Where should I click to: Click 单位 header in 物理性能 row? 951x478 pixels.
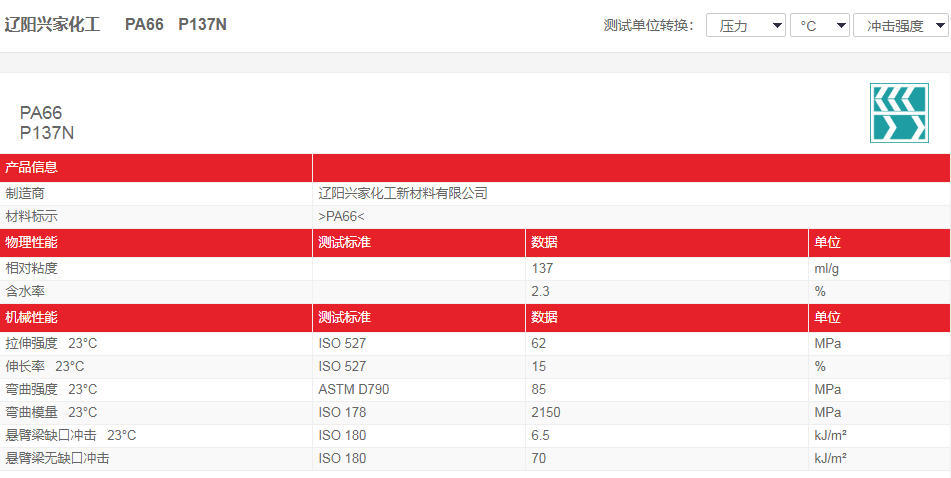click(827, 243)
